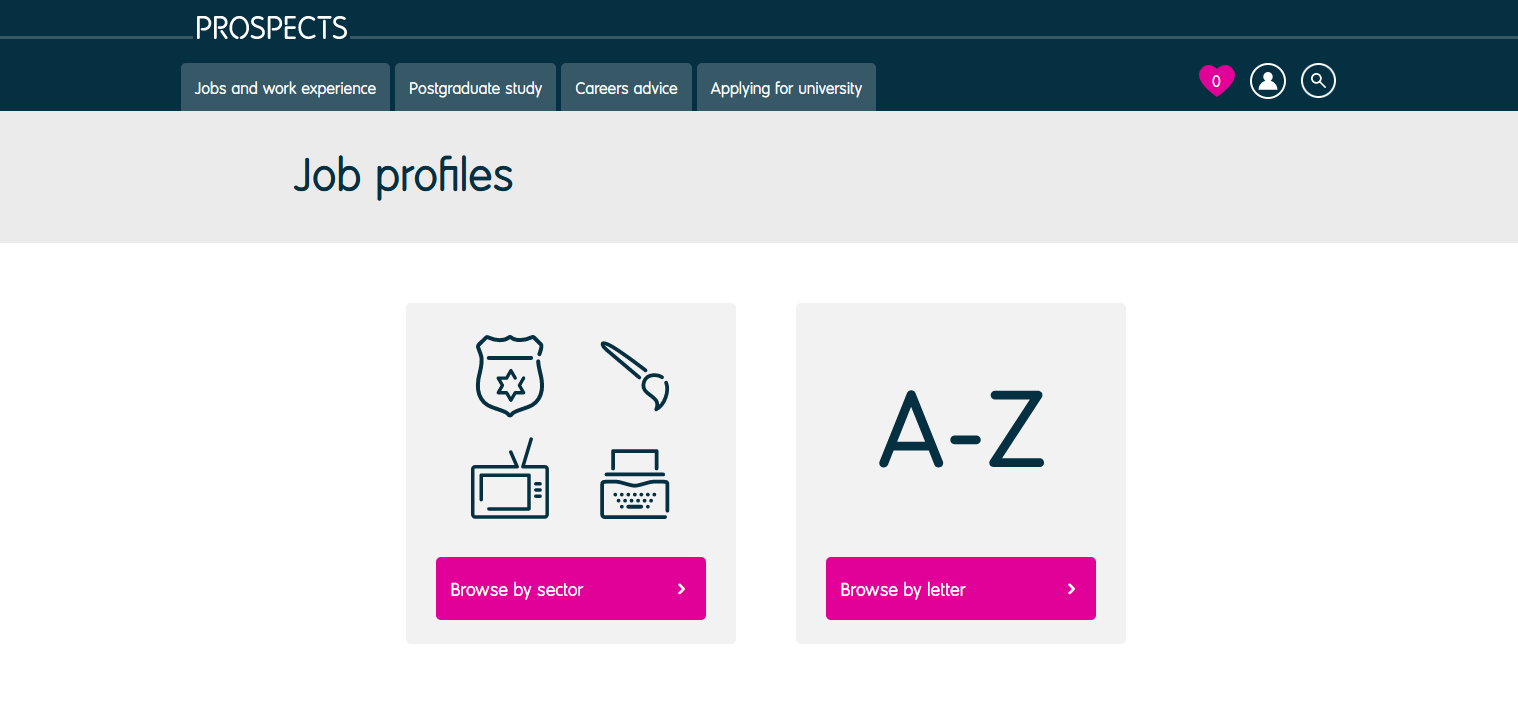1518x715 pixels.
Task: Open the Applying for university tab
Action: click(786, 88)
